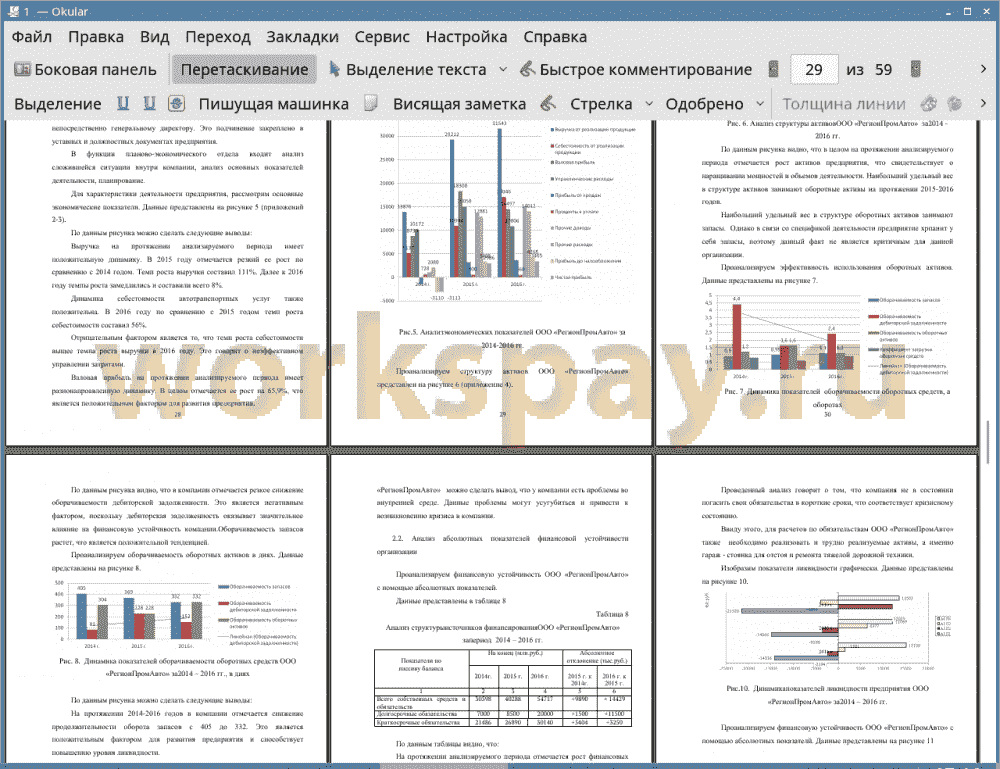Open the Справка menu

[x=555, y=37]
